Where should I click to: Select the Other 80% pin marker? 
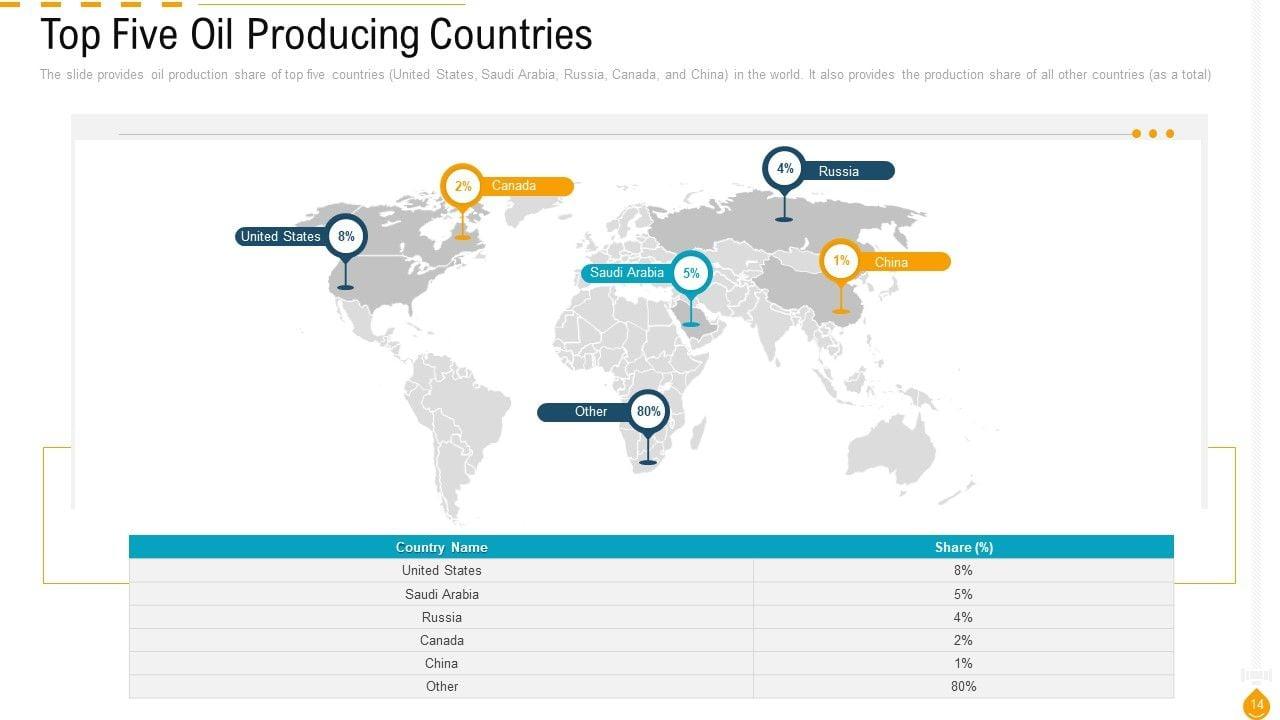click(648, 411)
